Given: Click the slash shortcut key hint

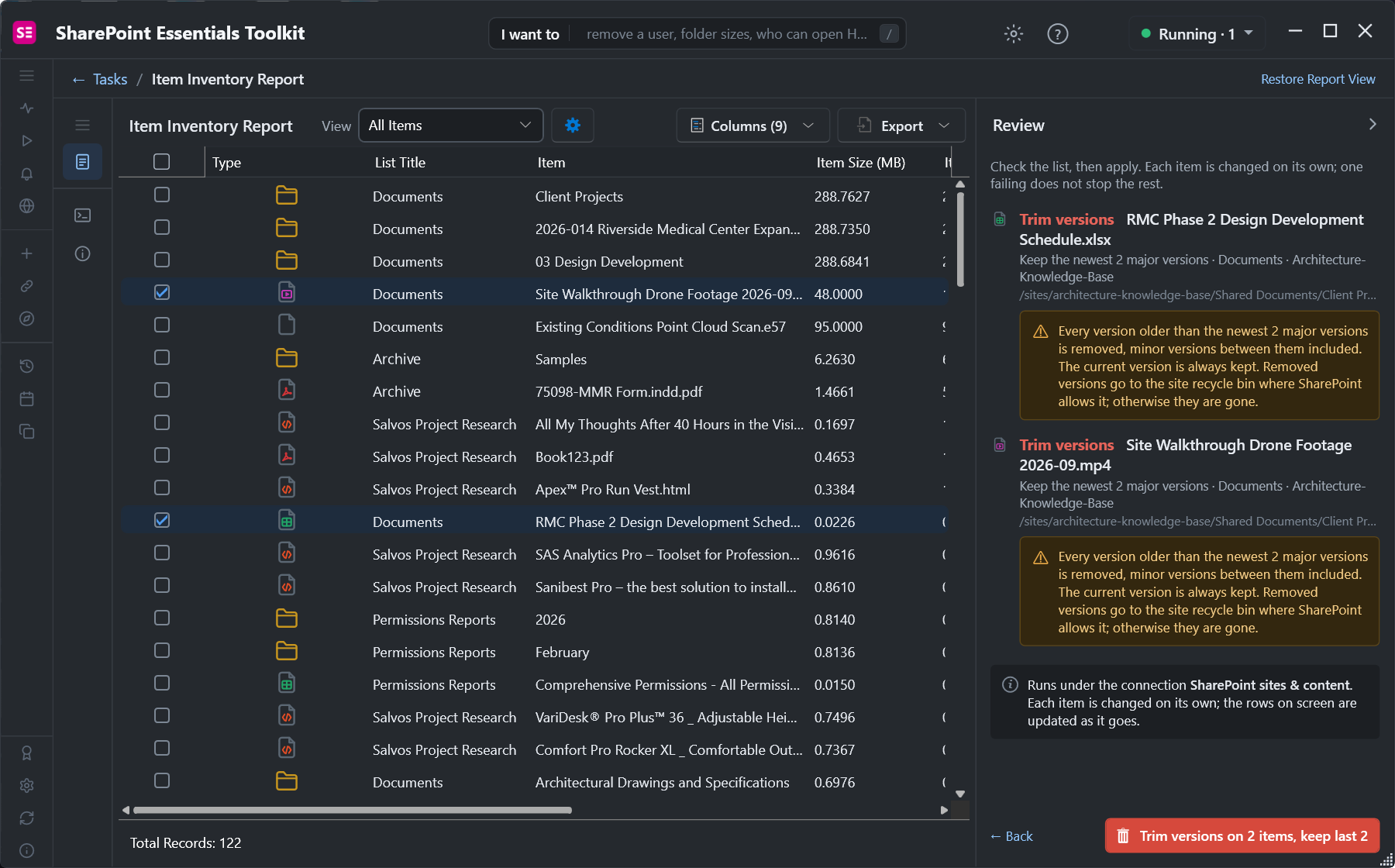Looking at the screenshot, I should click(x=889, y=33).
